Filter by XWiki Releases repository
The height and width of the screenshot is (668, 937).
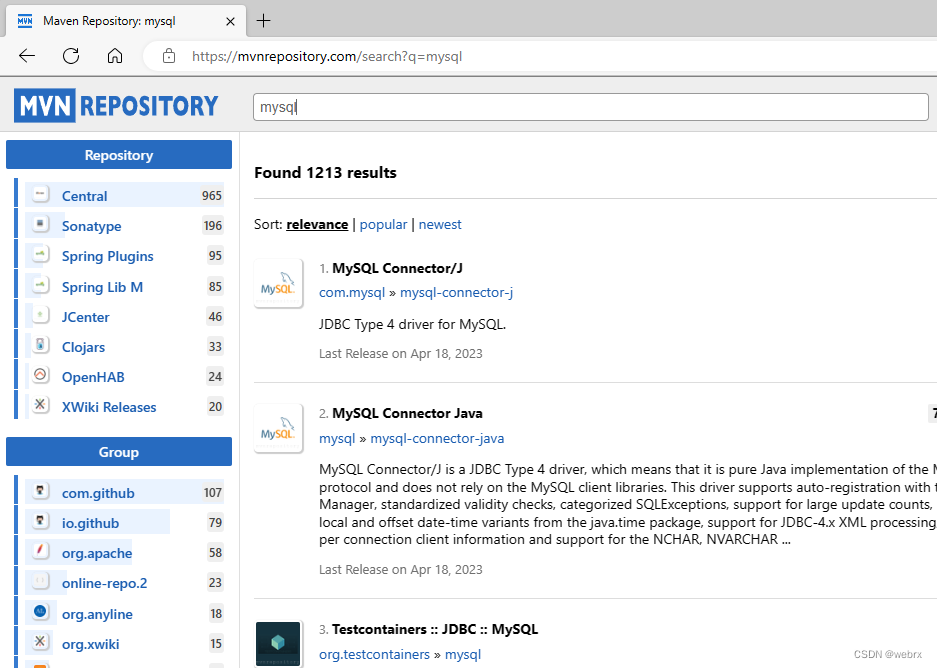[x=109, y=407]
